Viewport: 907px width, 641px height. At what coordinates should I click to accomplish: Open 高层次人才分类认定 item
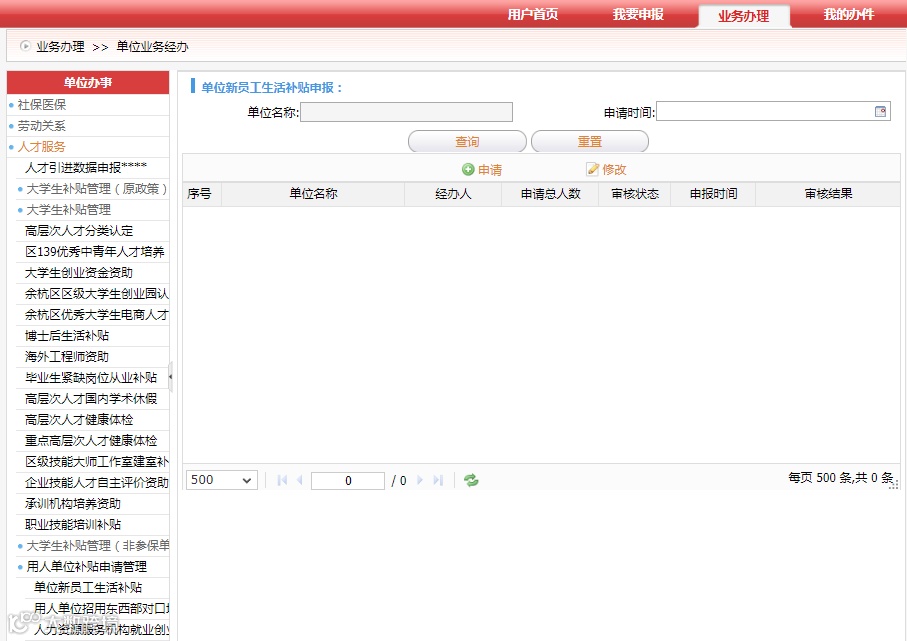point(79,231)
